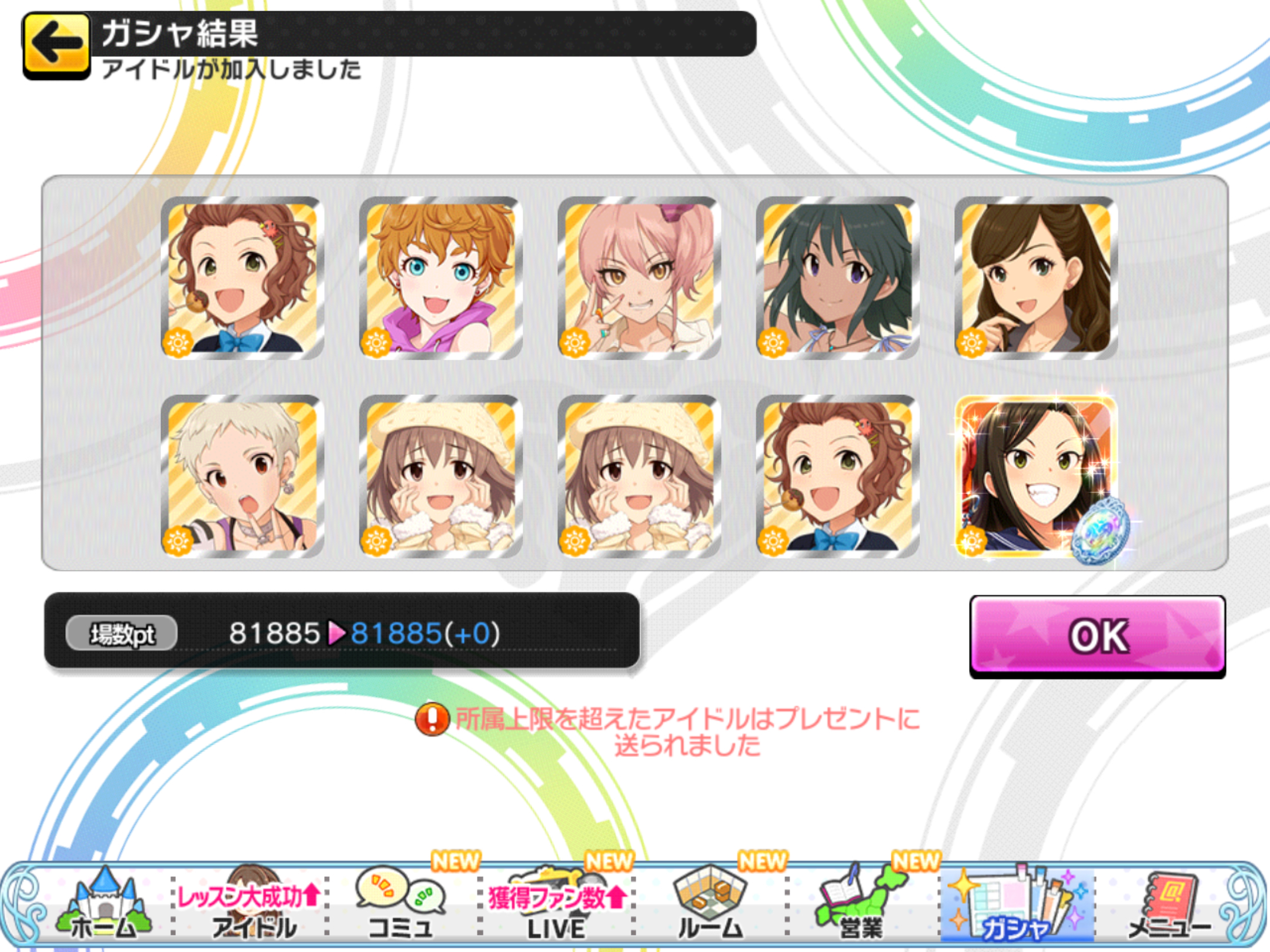Open the ホーム castle icon
Image resolution: width=1270 pixels, height=952 pixels.
pyautogui.click(x=103, y=903)
